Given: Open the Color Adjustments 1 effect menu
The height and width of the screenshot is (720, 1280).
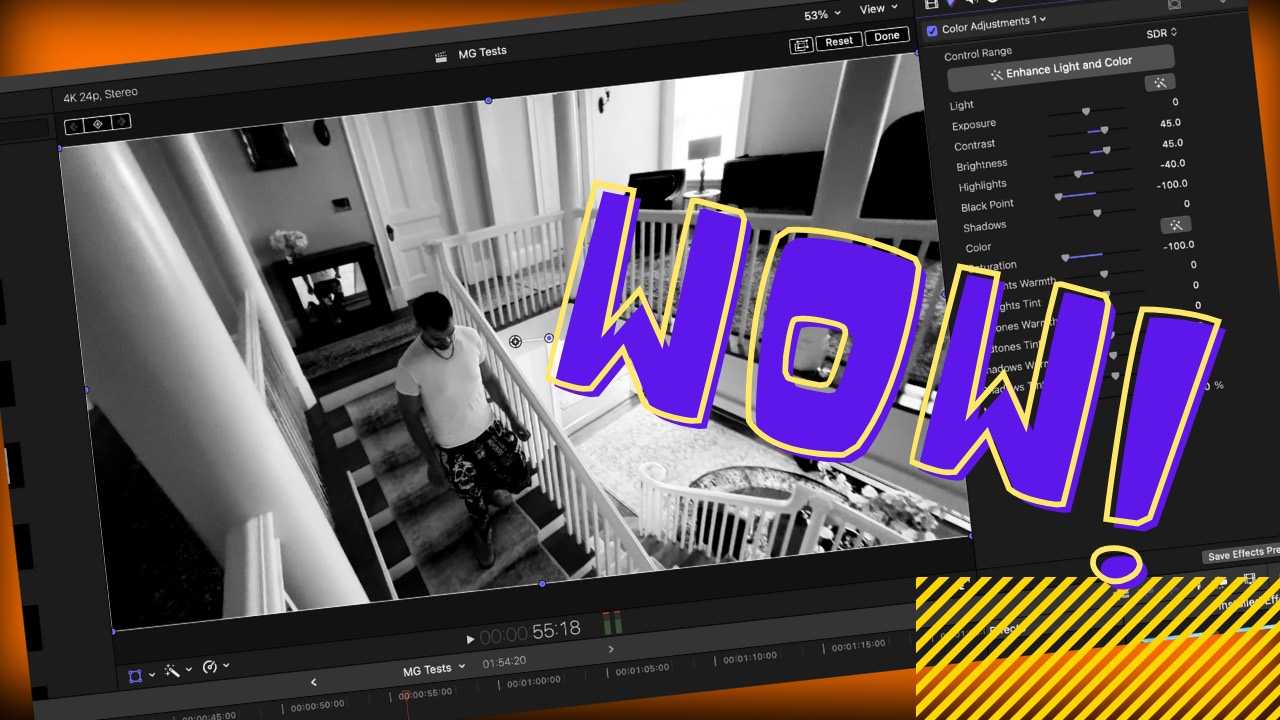Looking at the screenshot, I should click(994, 23).
